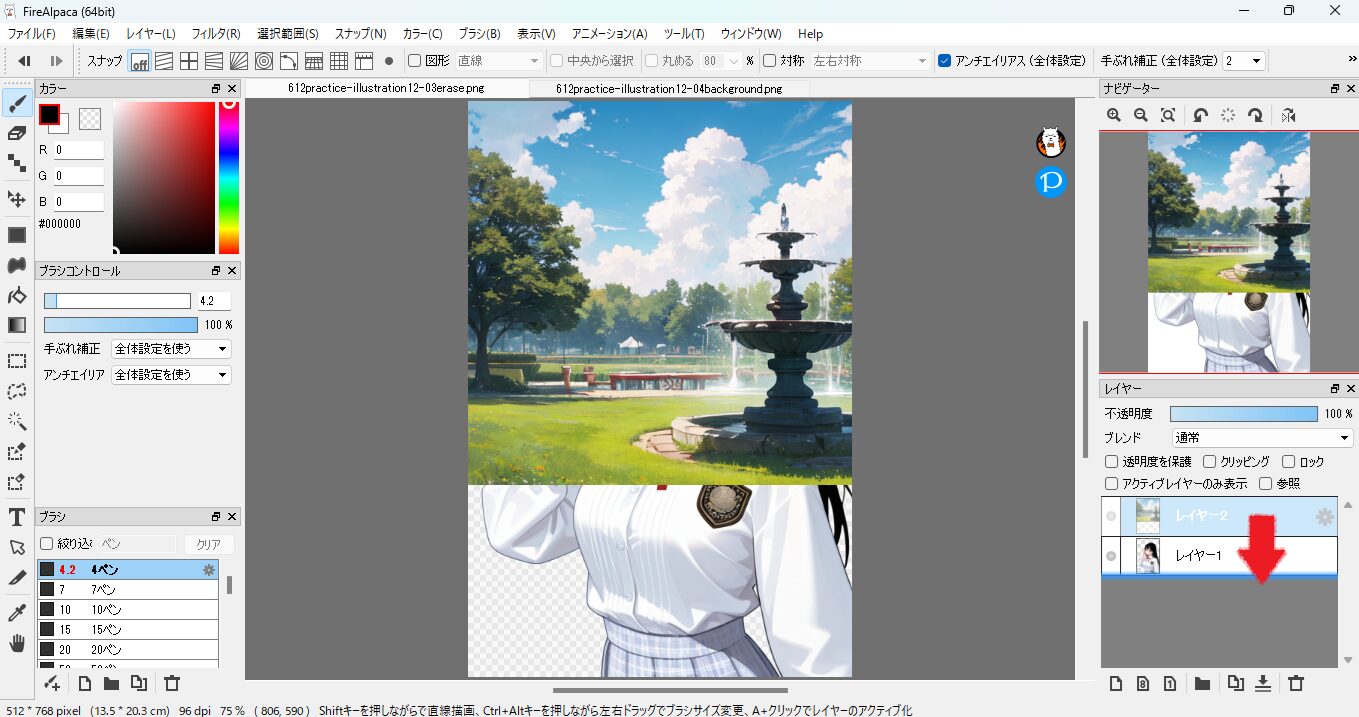Click the rainbow hue slider bar

click(229, 178)
